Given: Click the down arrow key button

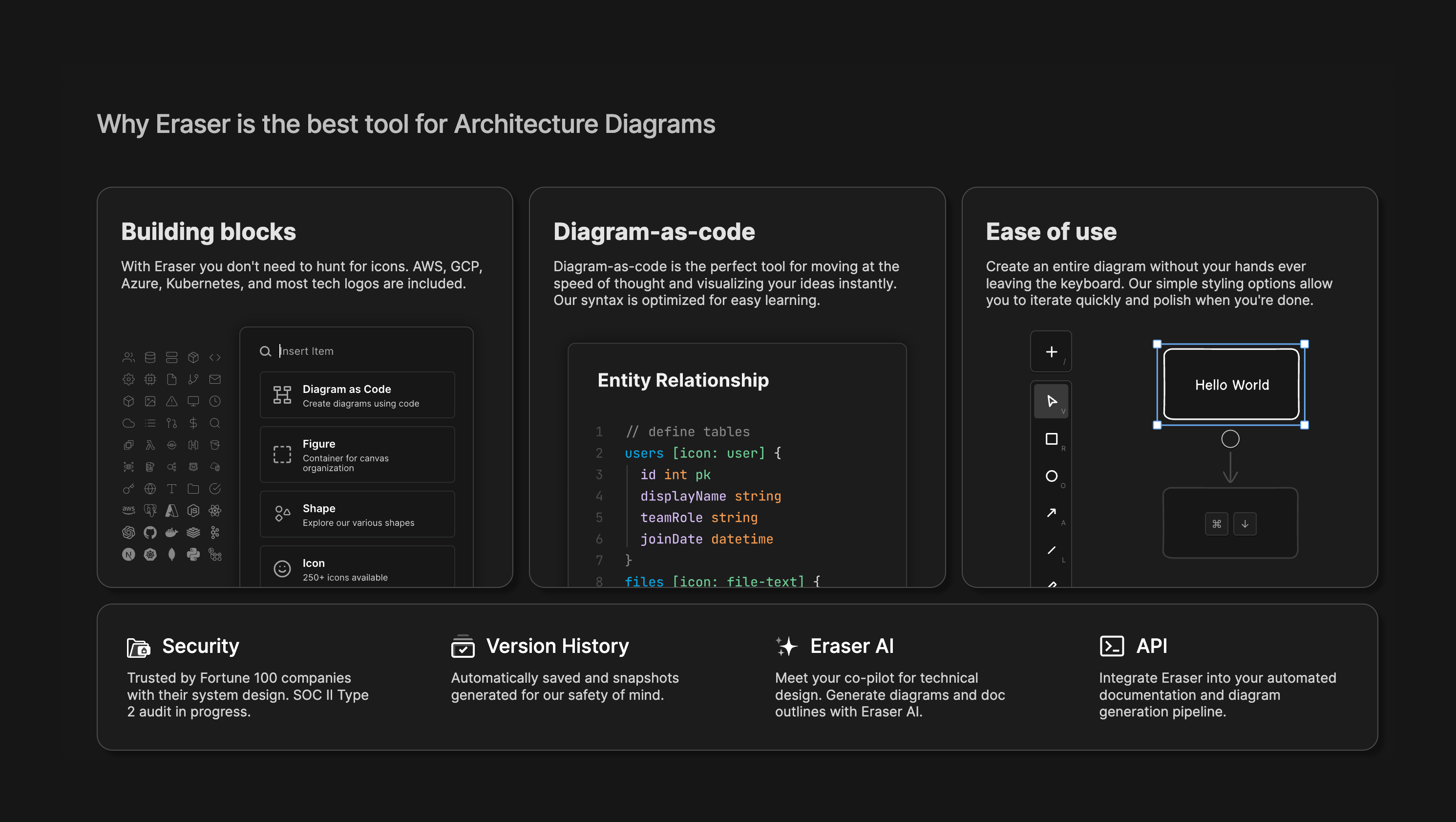Looking at the screenshot, I should pos(1244,523).
